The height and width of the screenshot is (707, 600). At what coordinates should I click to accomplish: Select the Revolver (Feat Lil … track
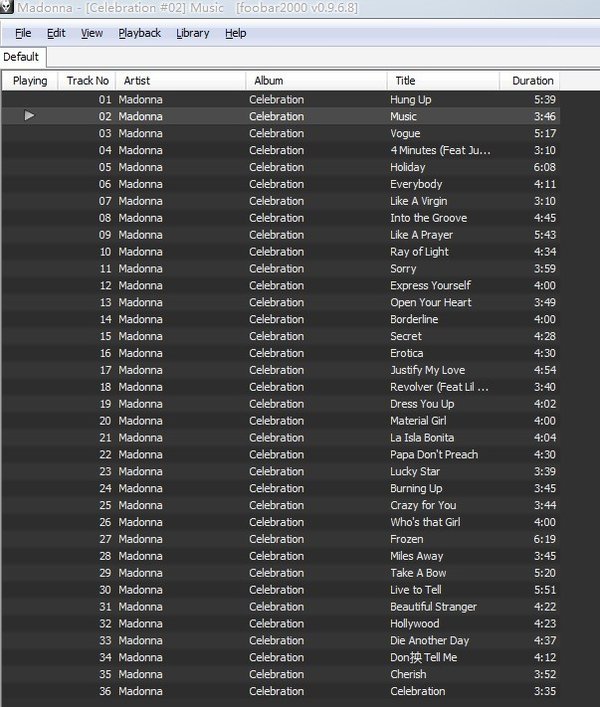[x=281, y=387]
